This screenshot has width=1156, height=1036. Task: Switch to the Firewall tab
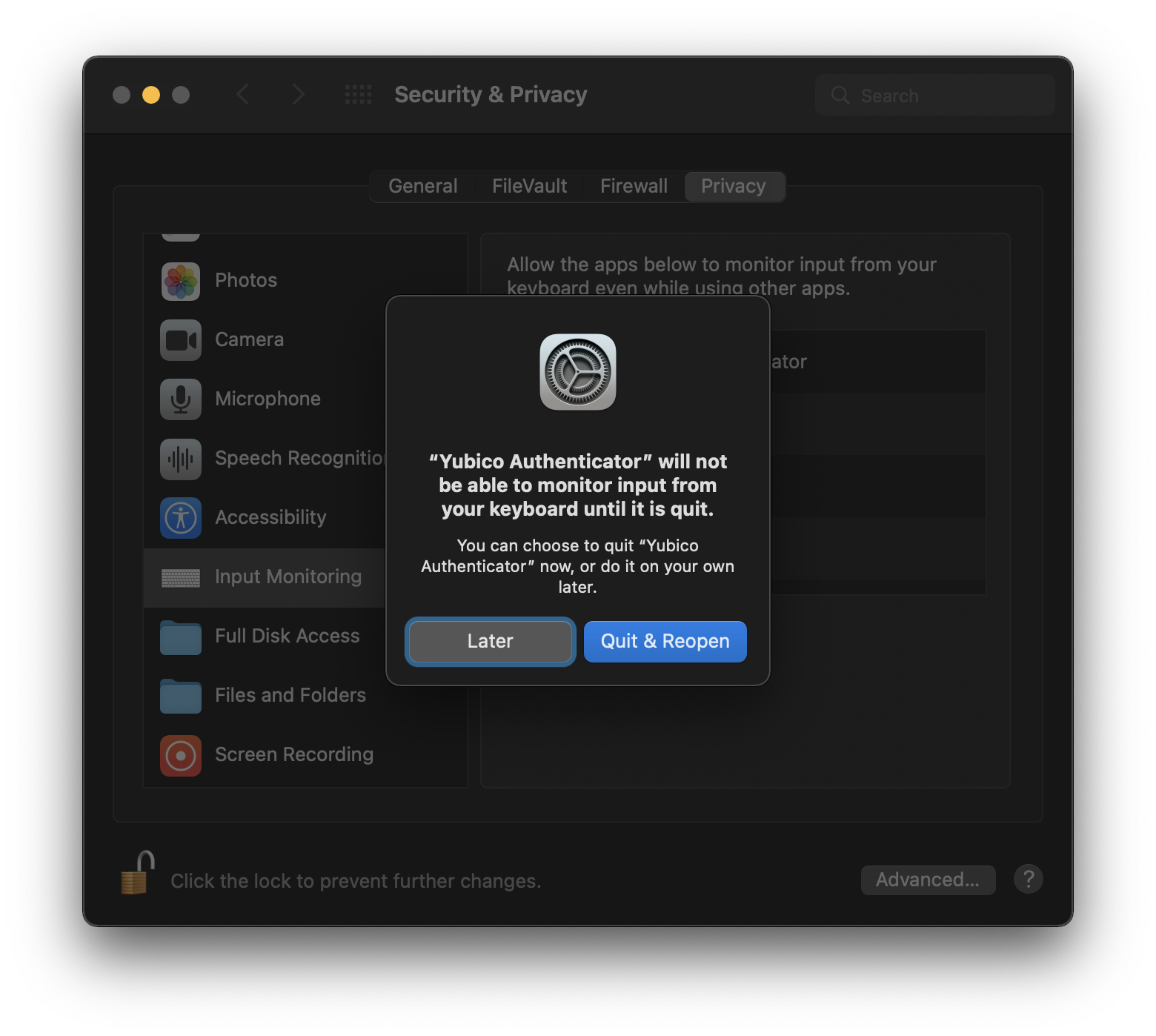[x=634, y=186]
